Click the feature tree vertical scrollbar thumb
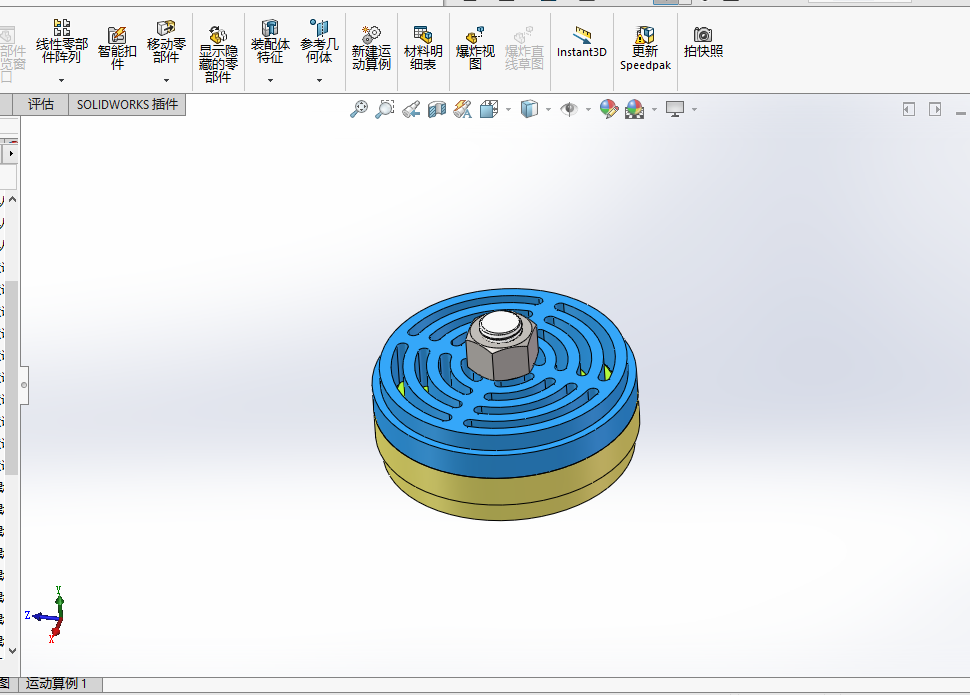The image size is (970, 695). tap(12, 378)
